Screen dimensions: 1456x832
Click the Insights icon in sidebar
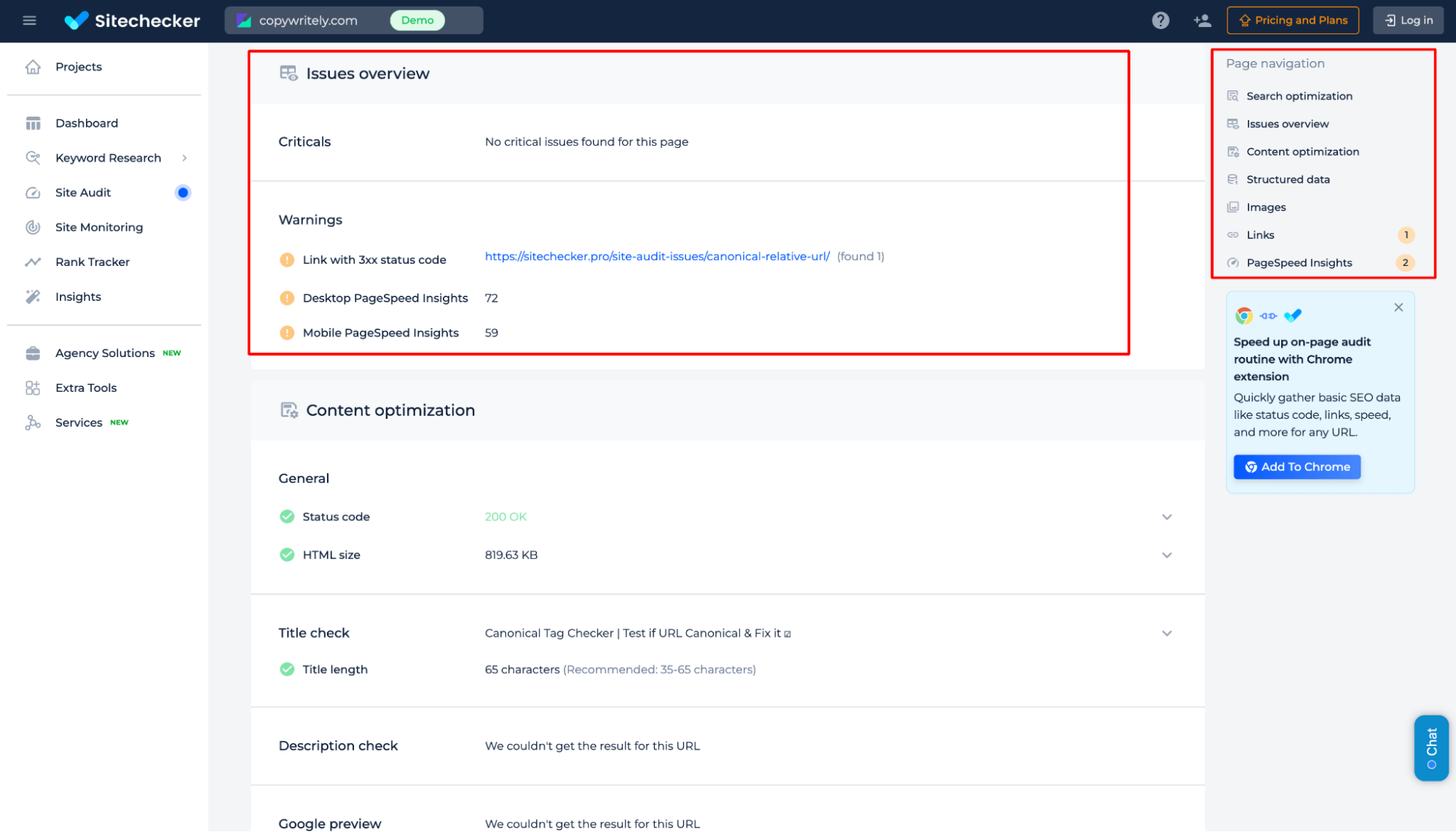(x=33, y=296)
